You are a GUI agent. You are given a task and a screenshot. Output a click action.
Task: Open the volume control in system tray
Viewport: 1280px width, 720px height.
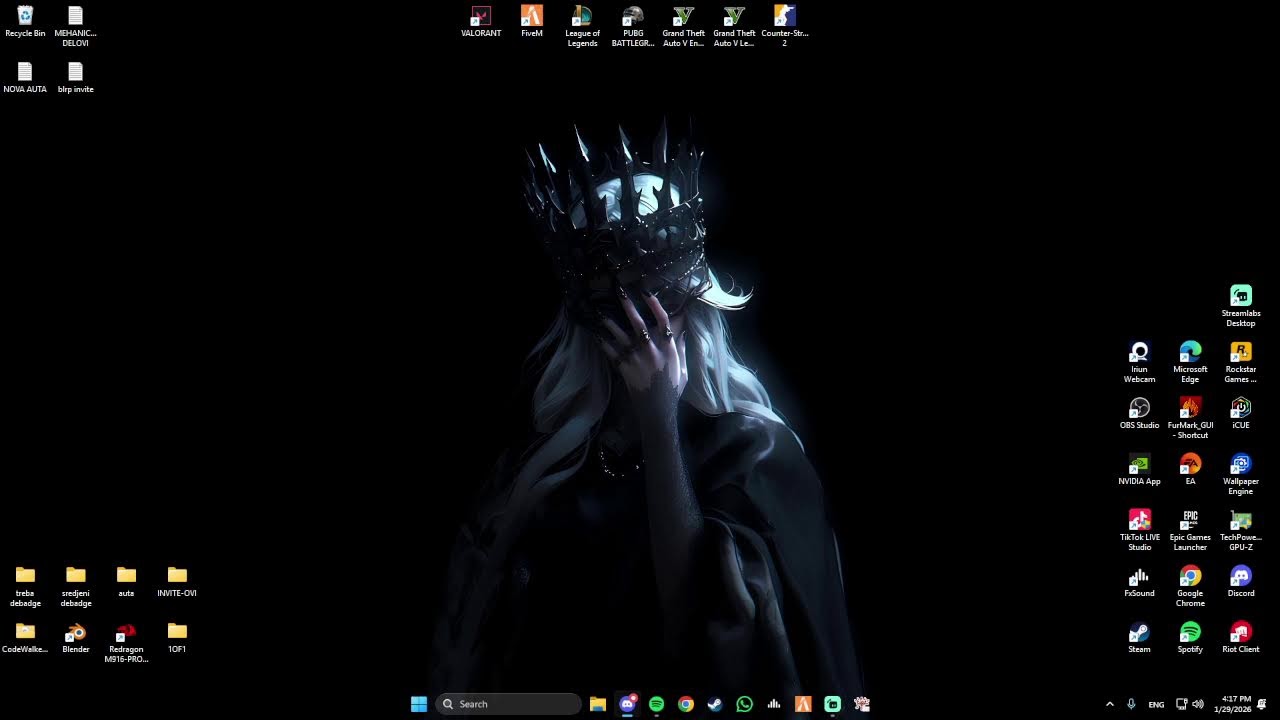[x=1198, y=704]
